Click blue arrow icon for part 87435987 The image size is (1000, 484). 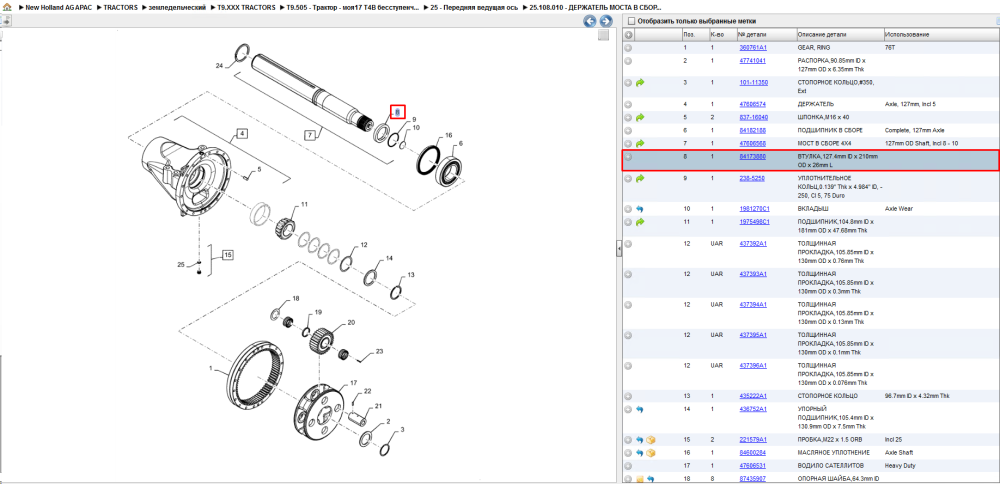click(651, 478)
